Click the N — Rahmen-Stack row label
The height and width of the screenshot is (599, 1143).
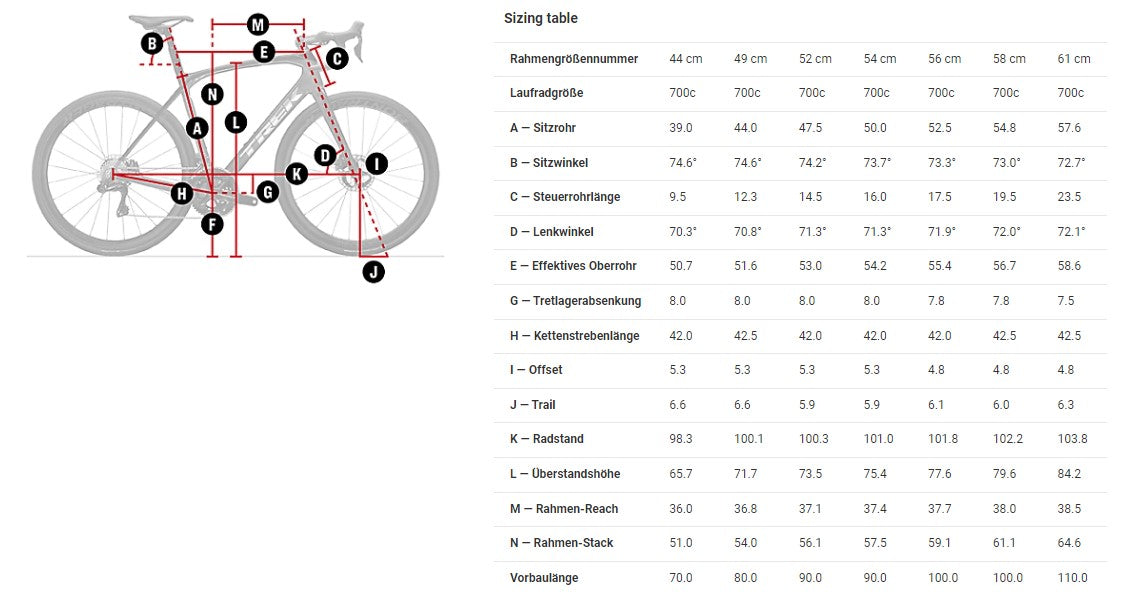pyautogui.click(x=561, y=543)
